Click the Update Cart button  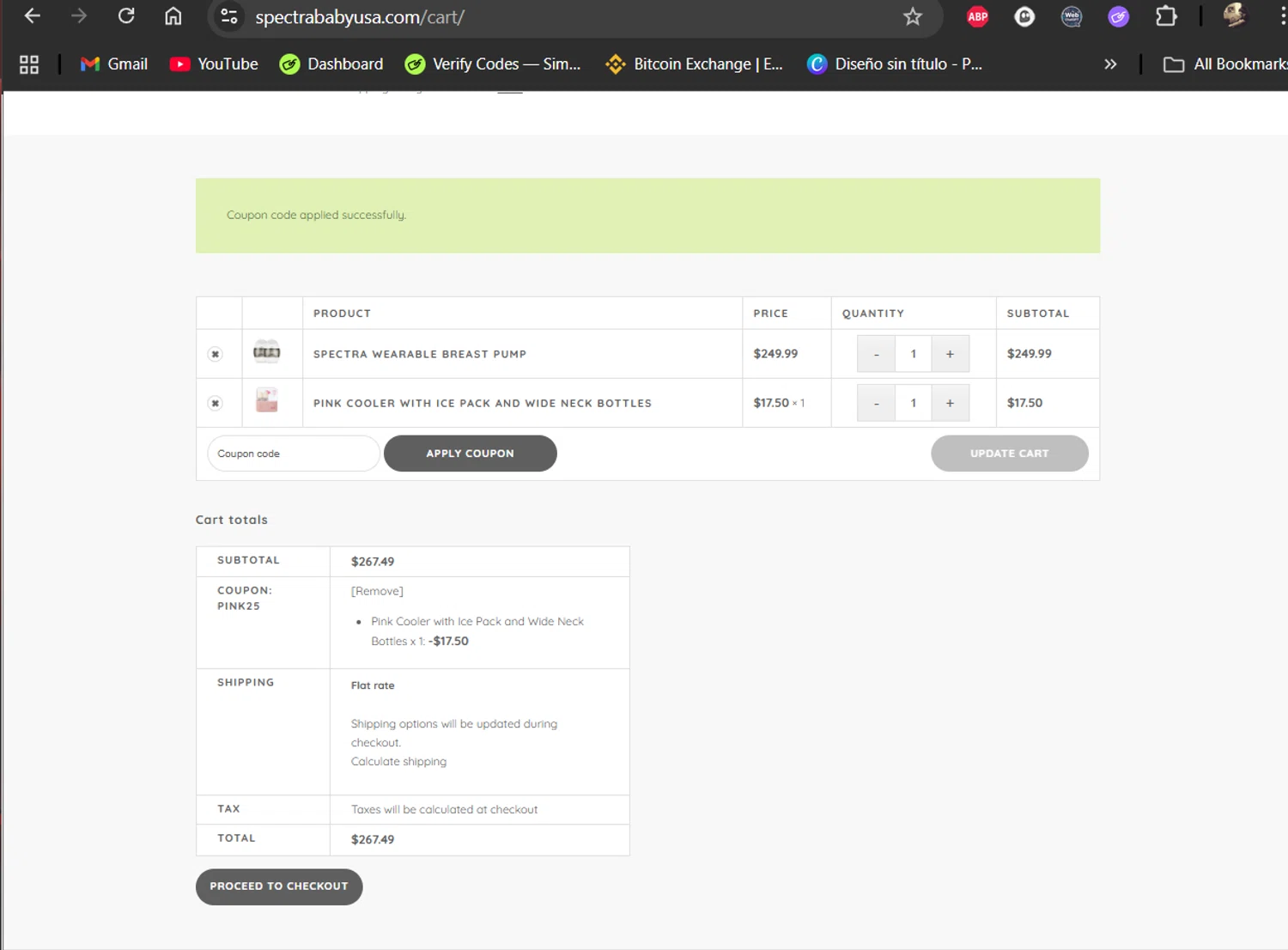click(1010, 454)
